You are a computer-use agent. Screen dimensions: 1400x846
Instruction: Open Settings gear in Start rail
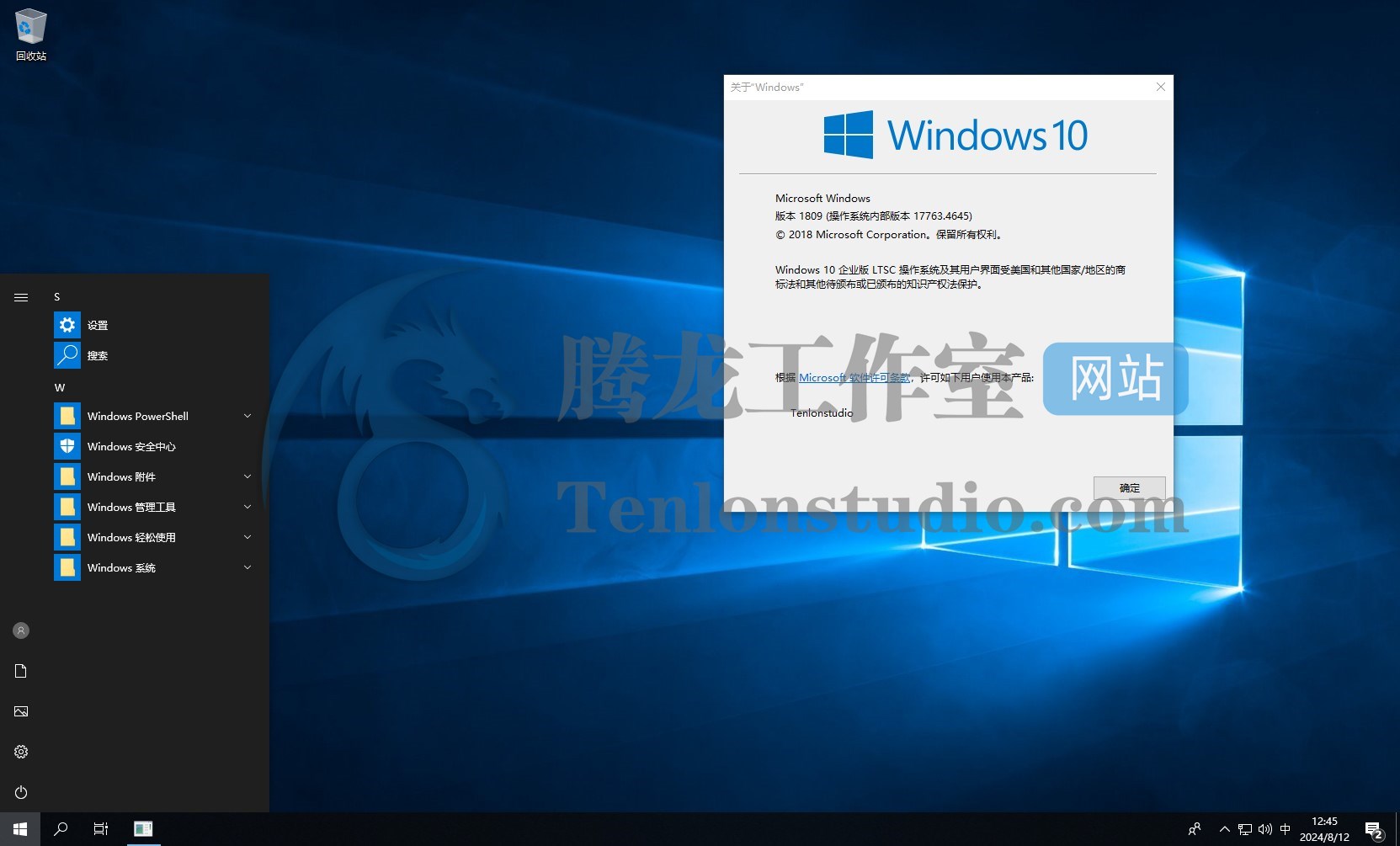(x=21, y=752)
